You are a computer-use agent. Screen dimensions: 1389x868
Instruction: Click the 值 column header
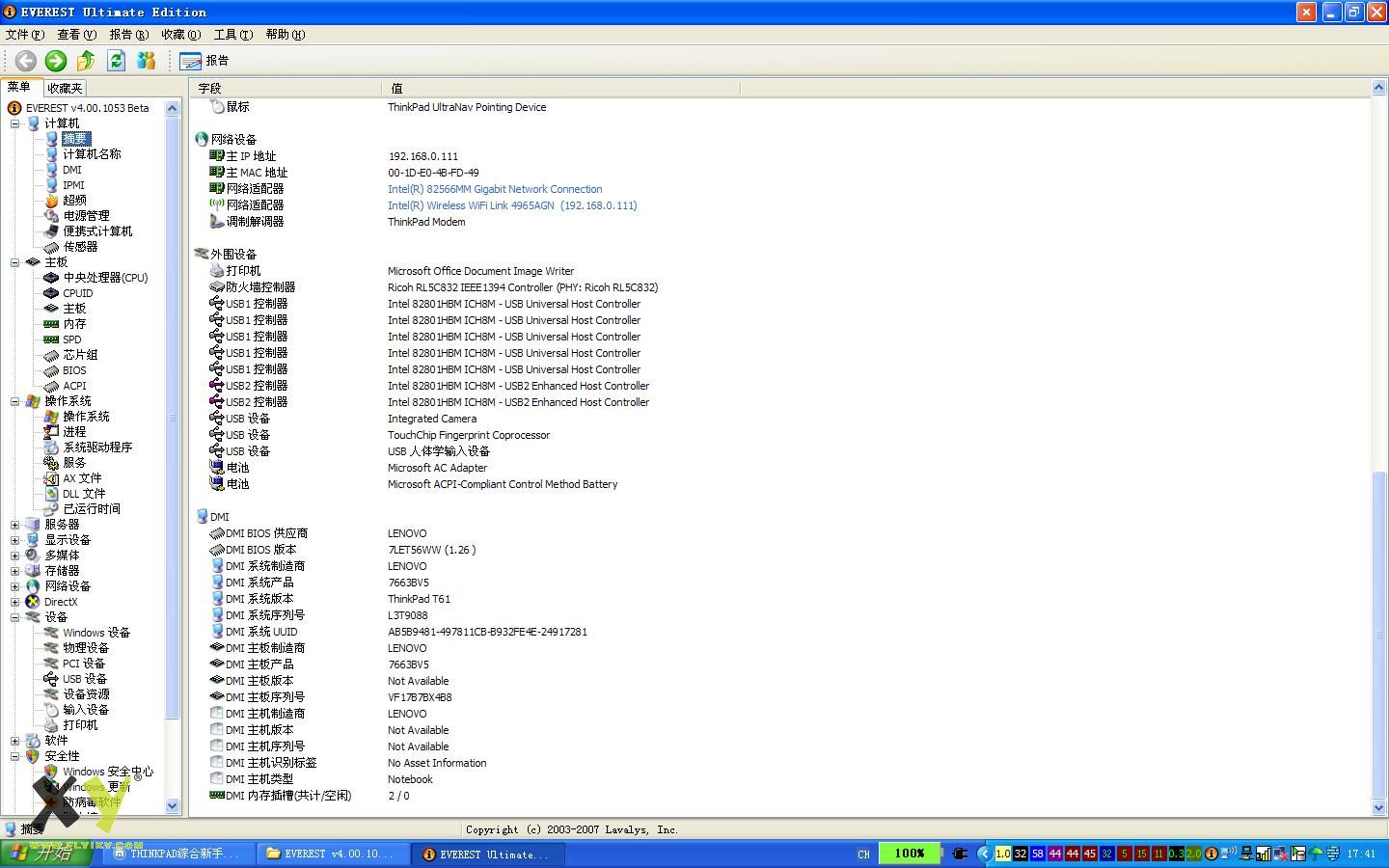(x=562, y=88)
